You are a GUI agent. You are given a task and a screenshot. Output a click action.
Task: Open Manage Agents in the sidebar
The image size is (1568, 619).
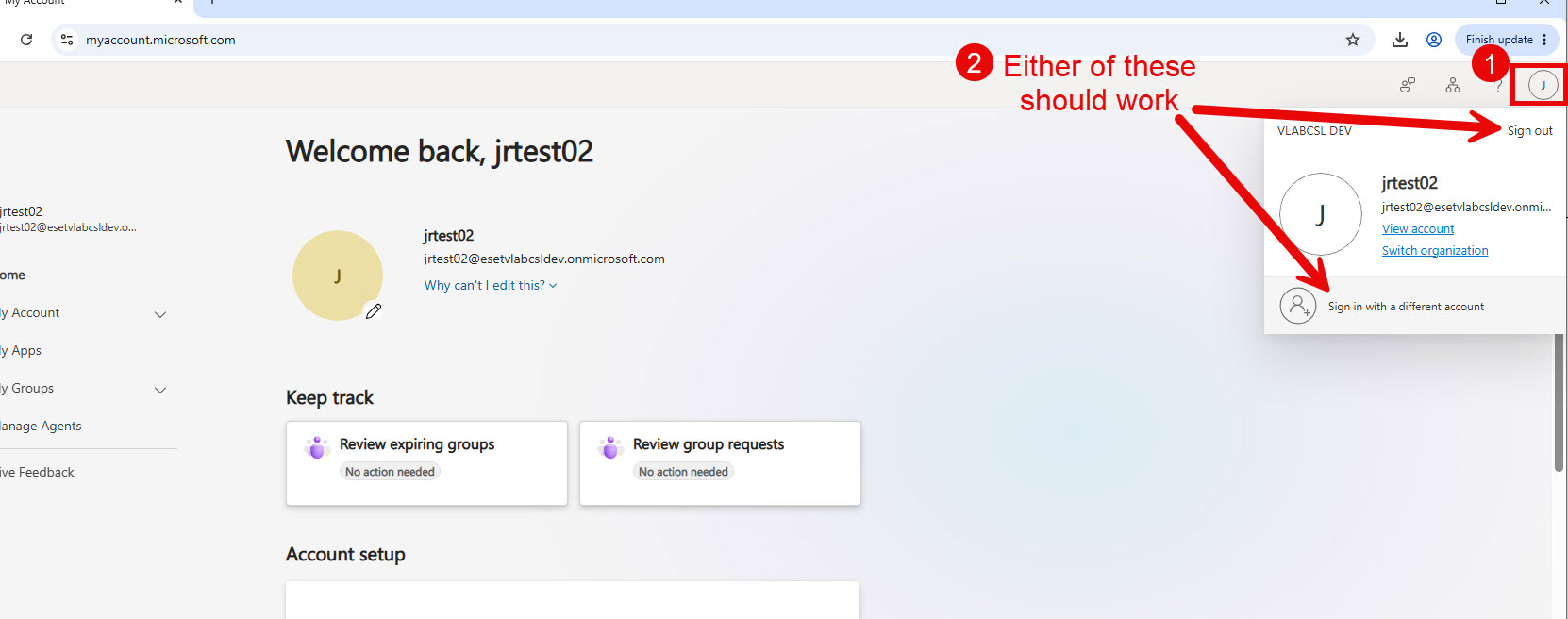[41, 426]
